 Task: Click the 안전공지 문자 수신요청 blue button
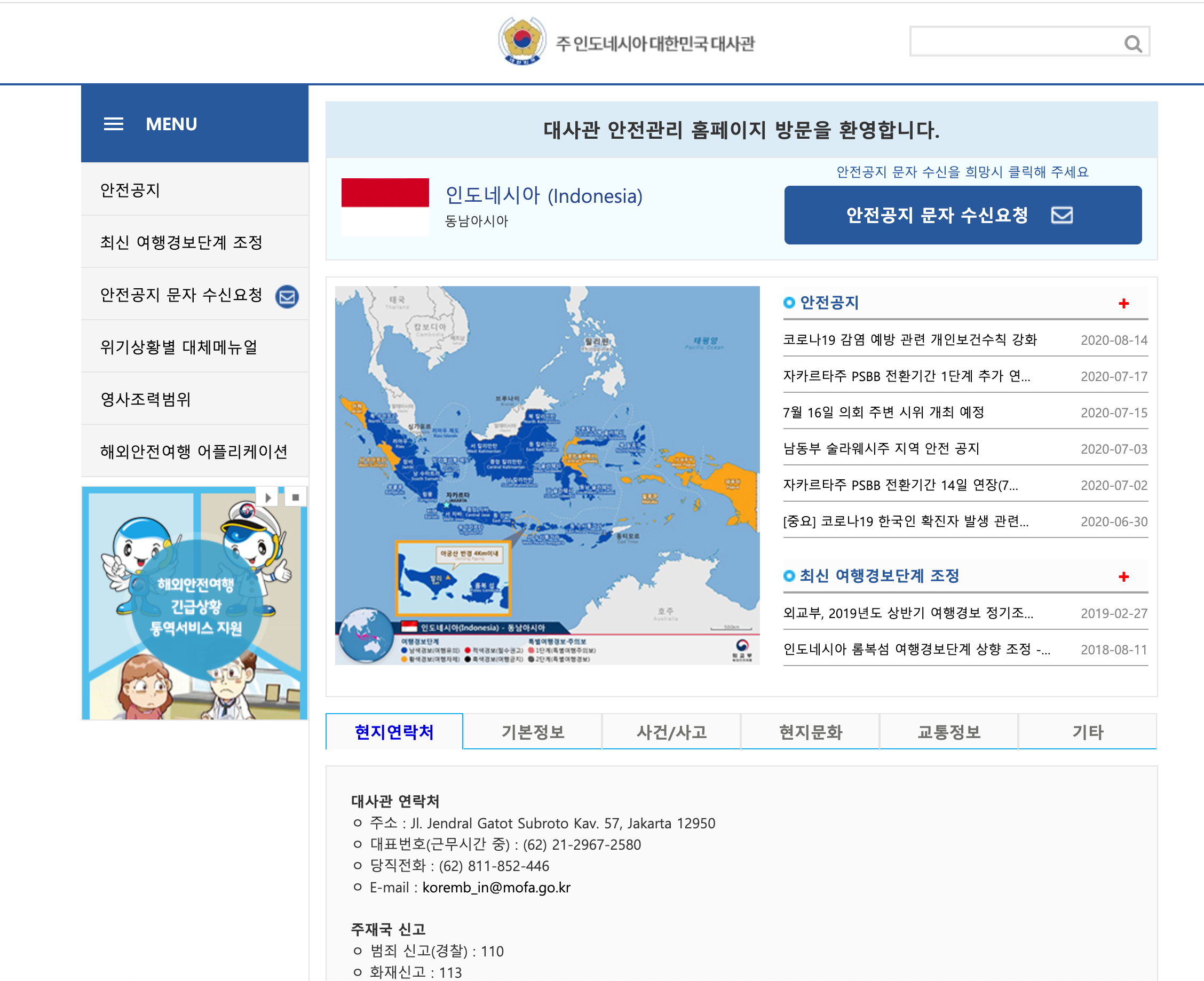click(x=962, y=215)
